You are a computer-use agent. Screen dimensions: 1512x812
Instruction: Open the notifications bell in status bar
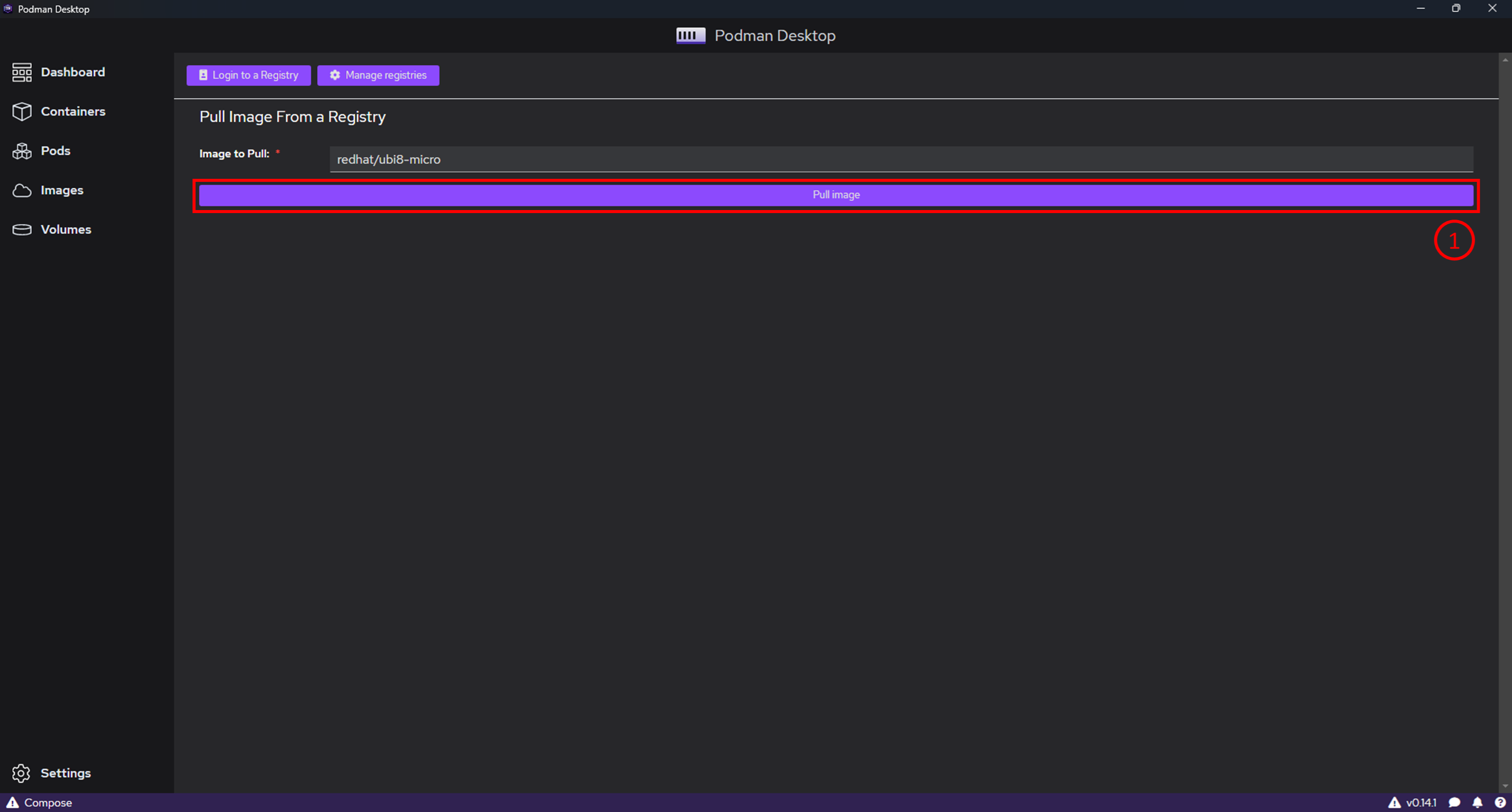coord(1477,802)
